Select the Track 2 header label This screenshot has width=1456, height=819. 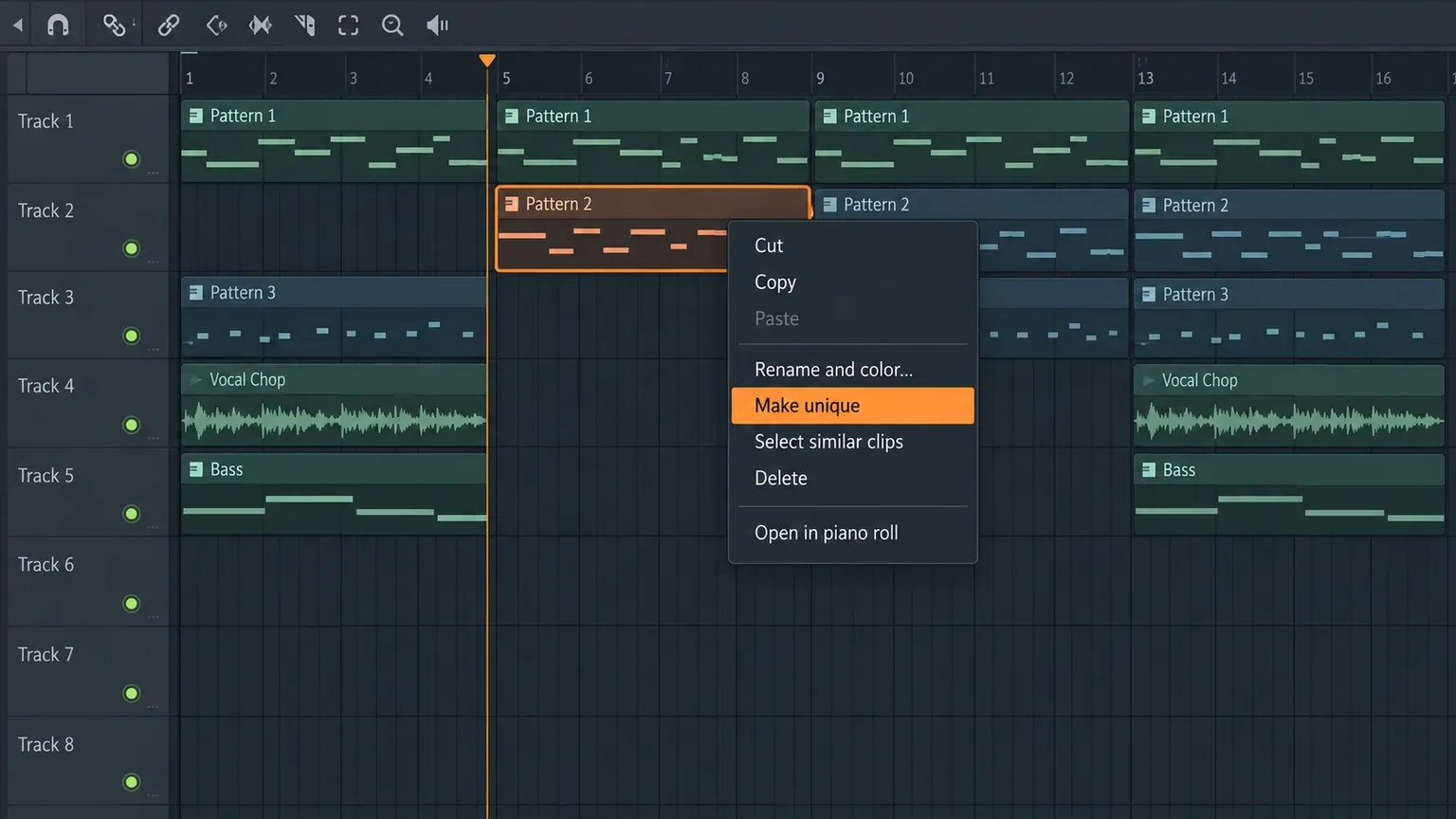point(45,210)
